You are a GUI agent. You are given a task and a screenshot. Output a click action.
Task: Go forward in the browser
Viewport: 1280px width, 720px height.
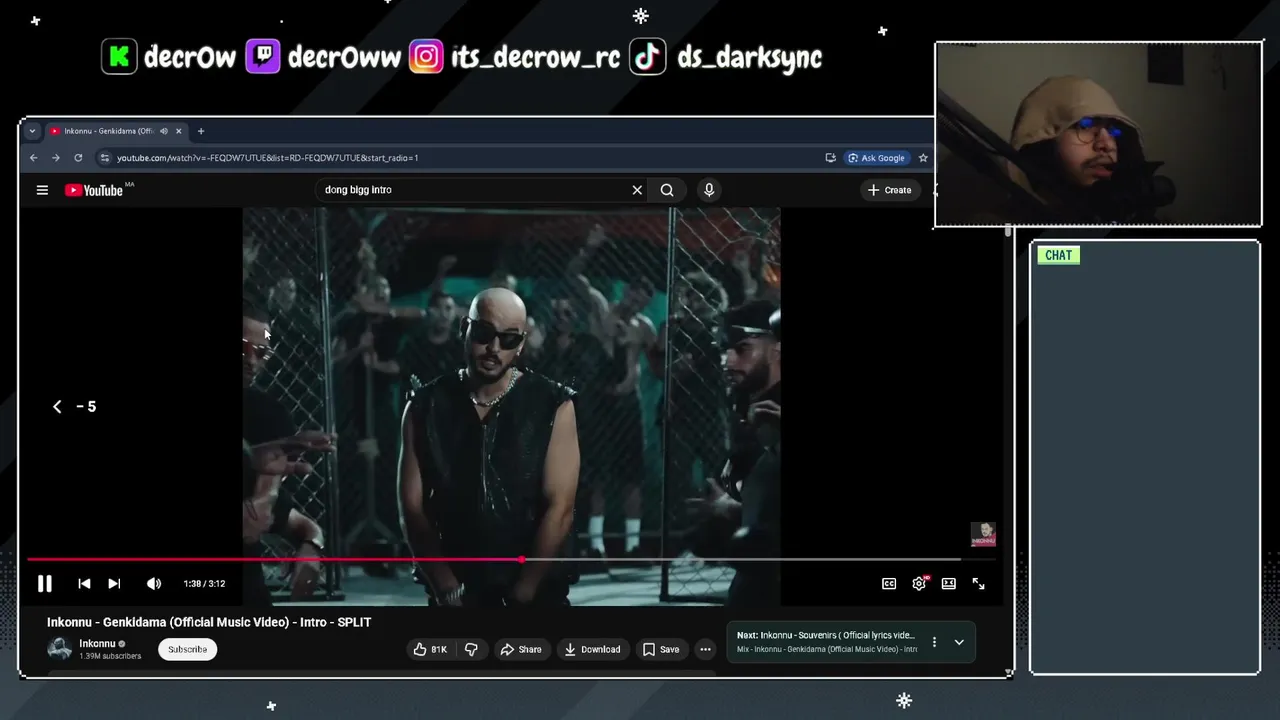[55, 158]
